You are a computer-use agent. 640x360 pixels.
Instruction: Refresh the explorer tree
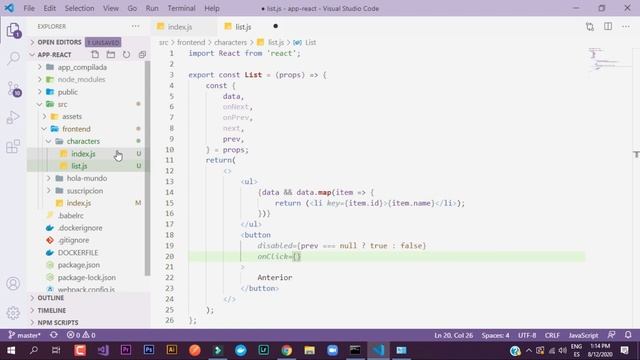(127, 54)
